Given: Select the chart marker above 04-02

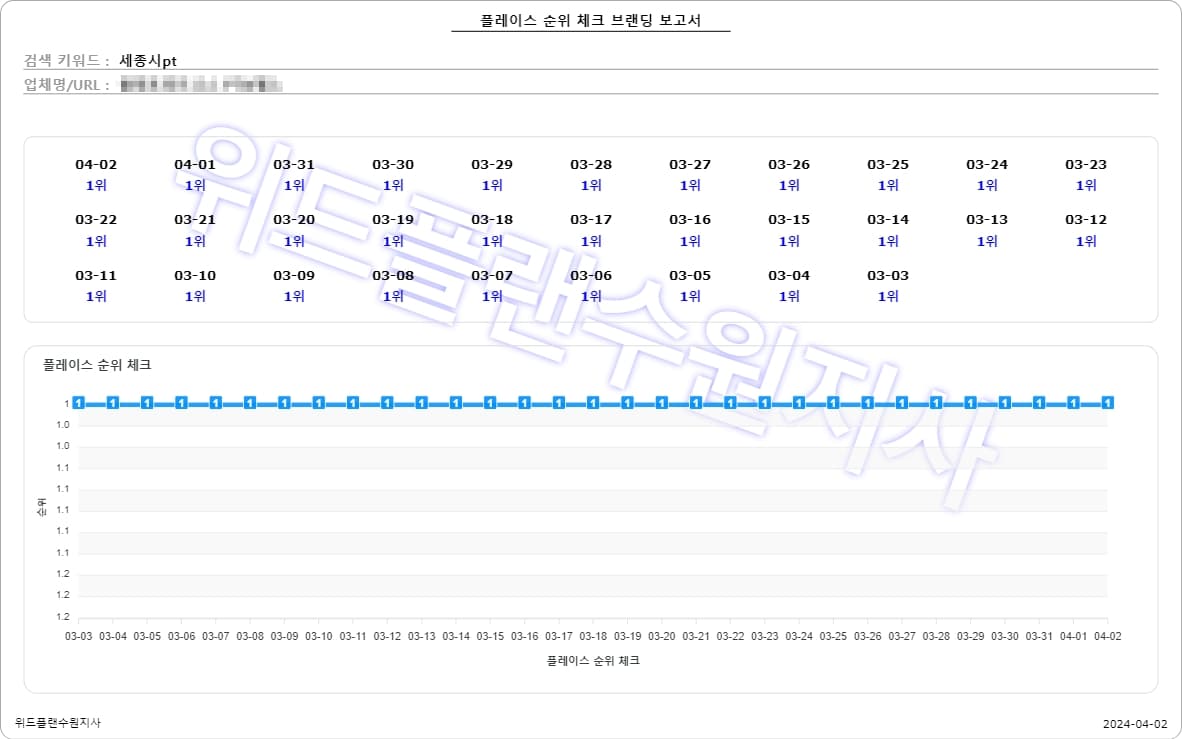Looking at the screenshot, I should tap(1107, 403).
